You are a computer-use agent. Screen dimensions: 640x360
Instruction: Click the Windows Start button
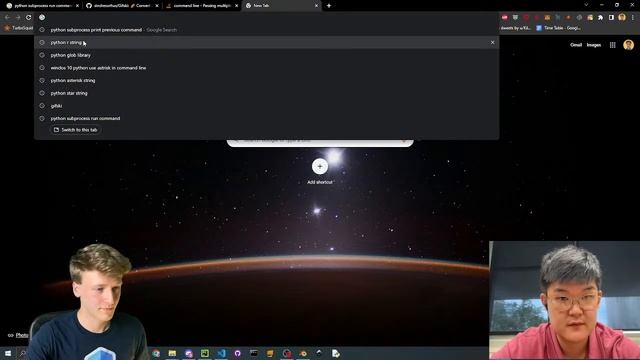8,353
